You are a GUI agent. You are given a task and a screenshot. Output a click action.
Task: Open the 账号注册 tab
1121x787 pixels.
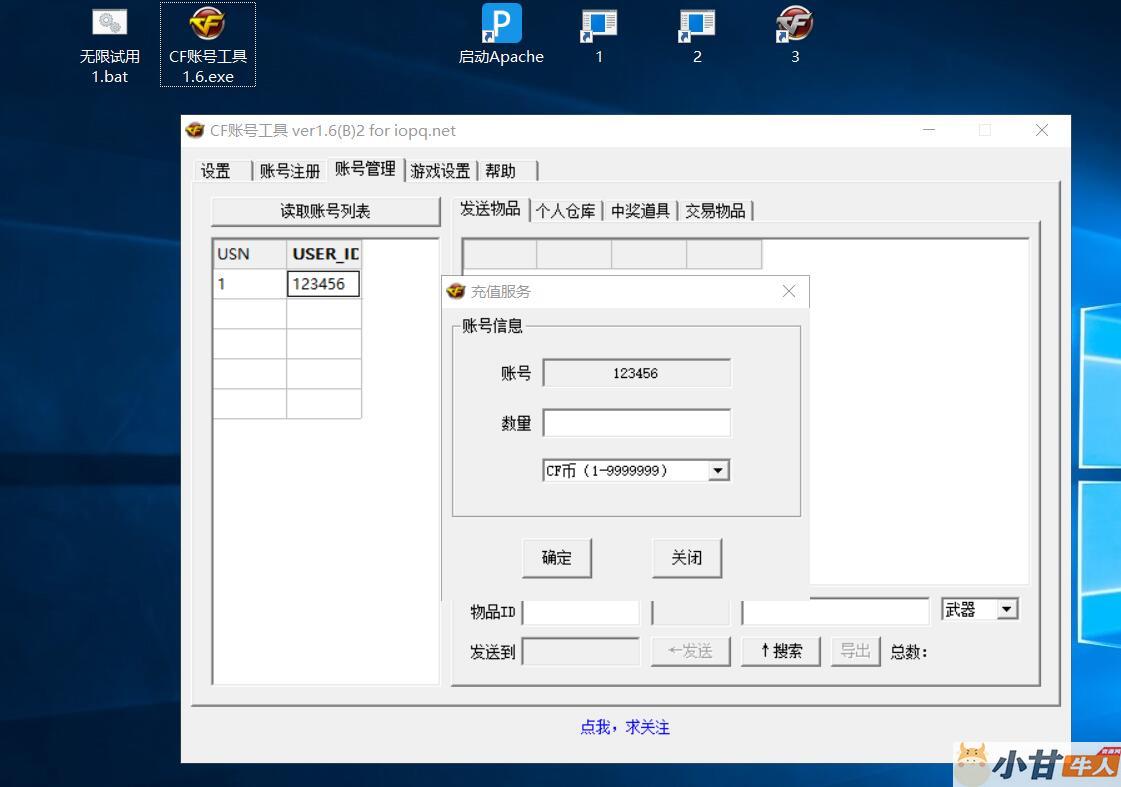pyautogui.click(x=289, y=171)
